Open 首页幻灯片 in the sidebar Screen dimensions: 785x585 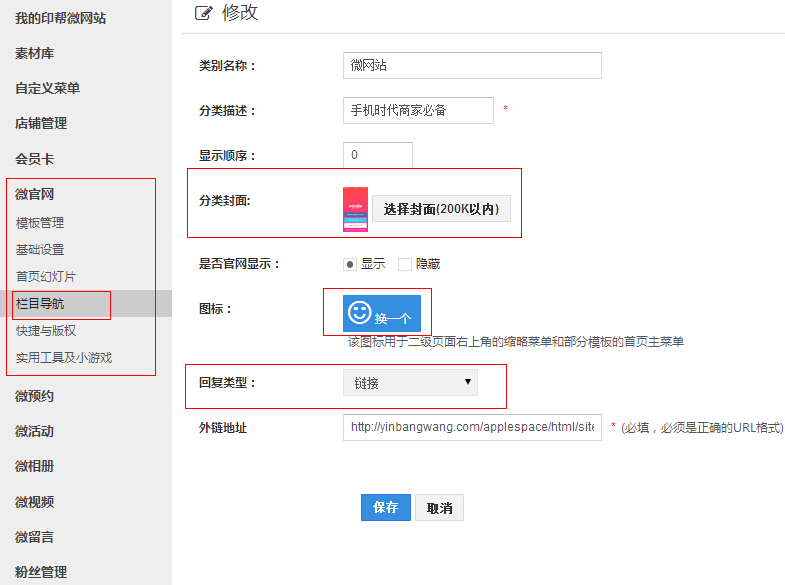tap(46, 276)
